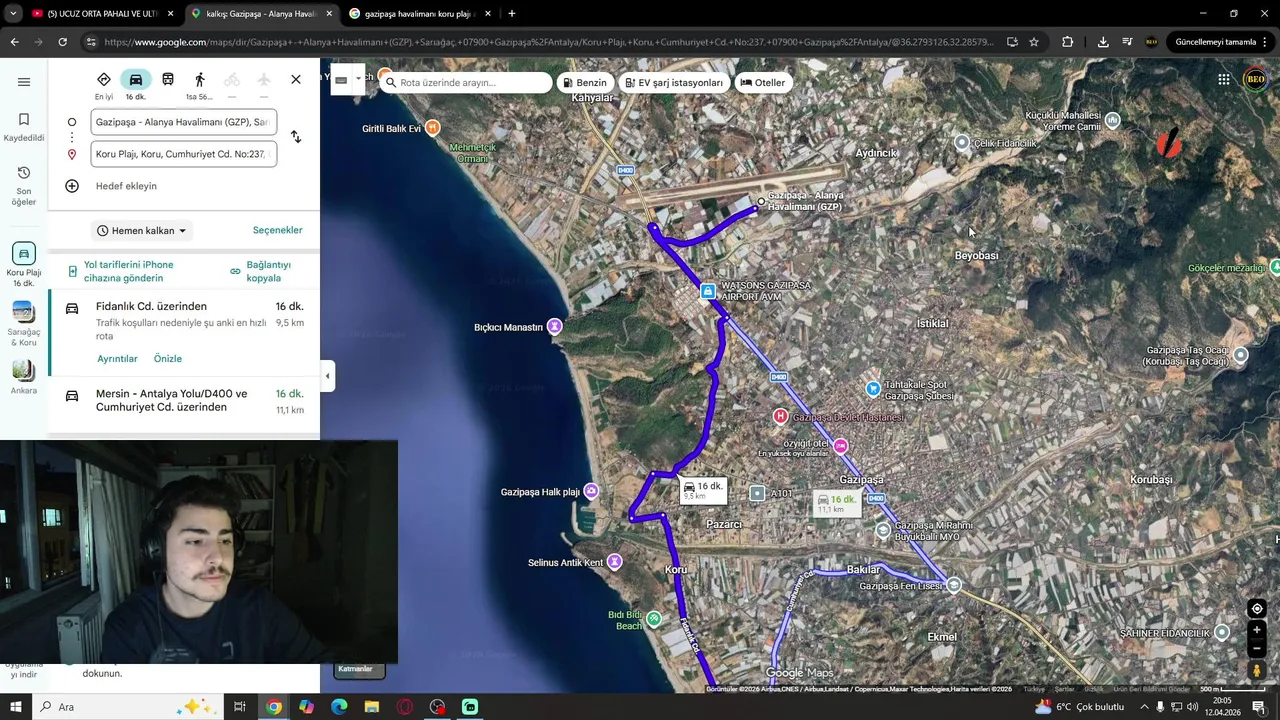Zoom out on the map

coord(1257,648)
